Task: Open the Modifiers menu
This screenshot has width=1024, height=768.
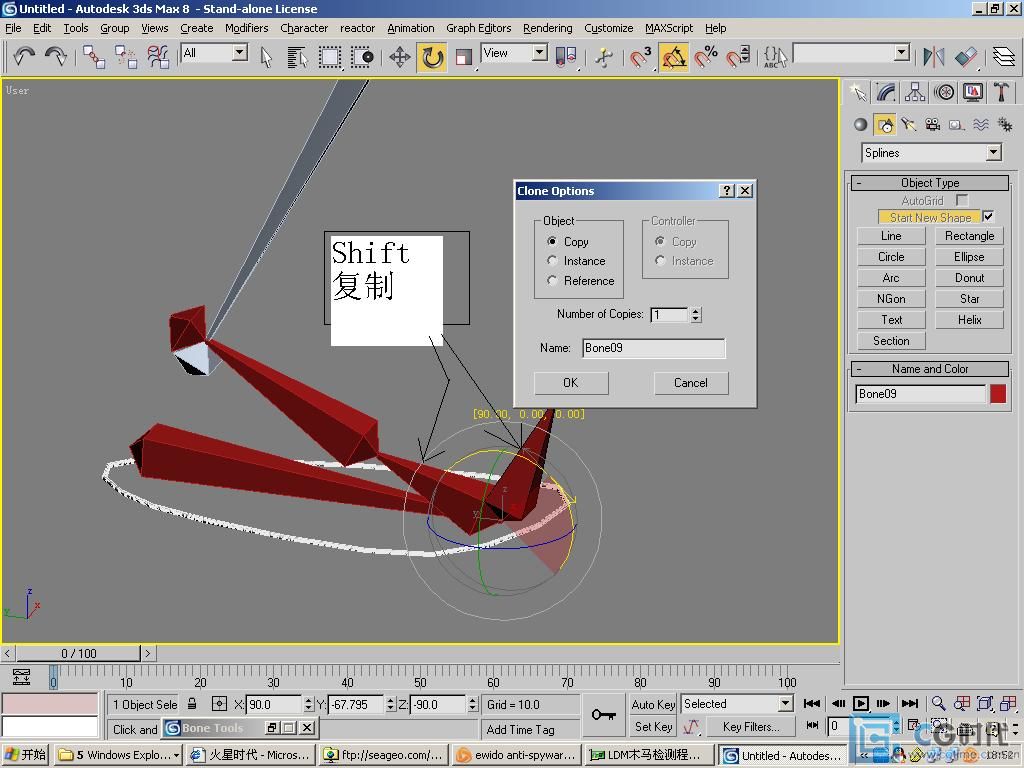Action: (x=246, y=28)
